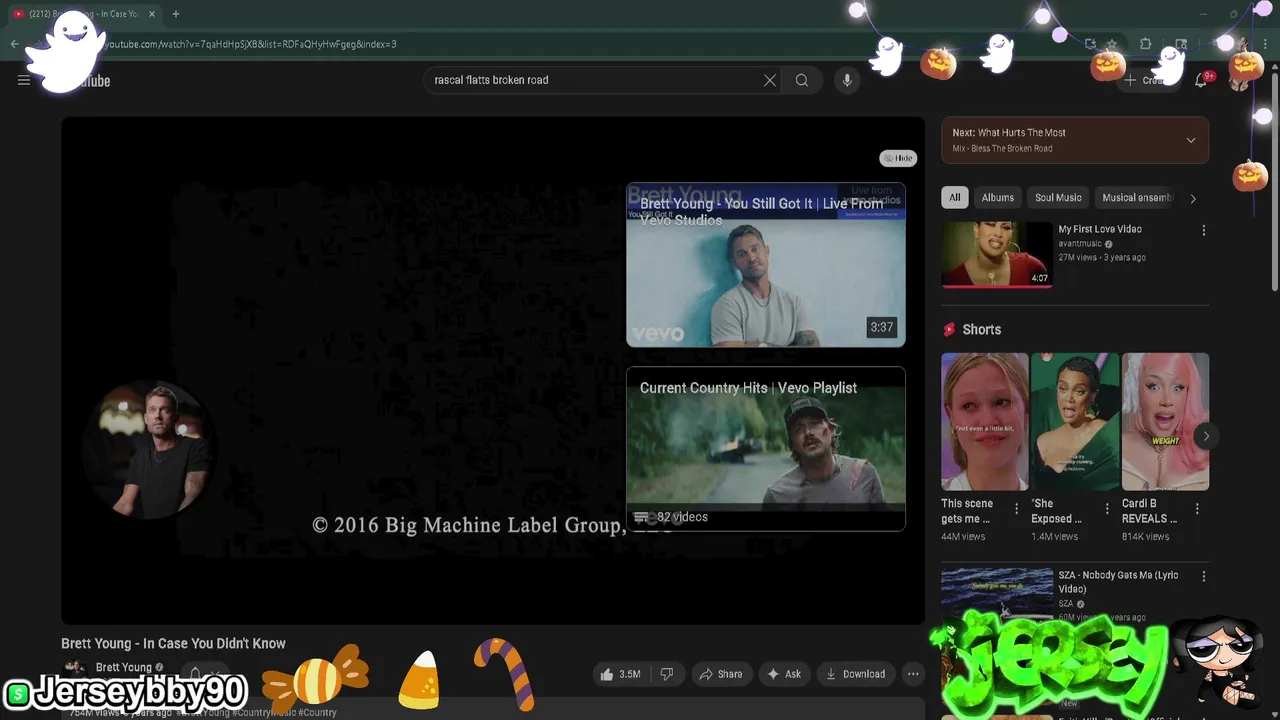Close the Brett Young browser tab
Image resolution: width=1280 pixels, height=720 pixels.
click(x=152, y=14)
